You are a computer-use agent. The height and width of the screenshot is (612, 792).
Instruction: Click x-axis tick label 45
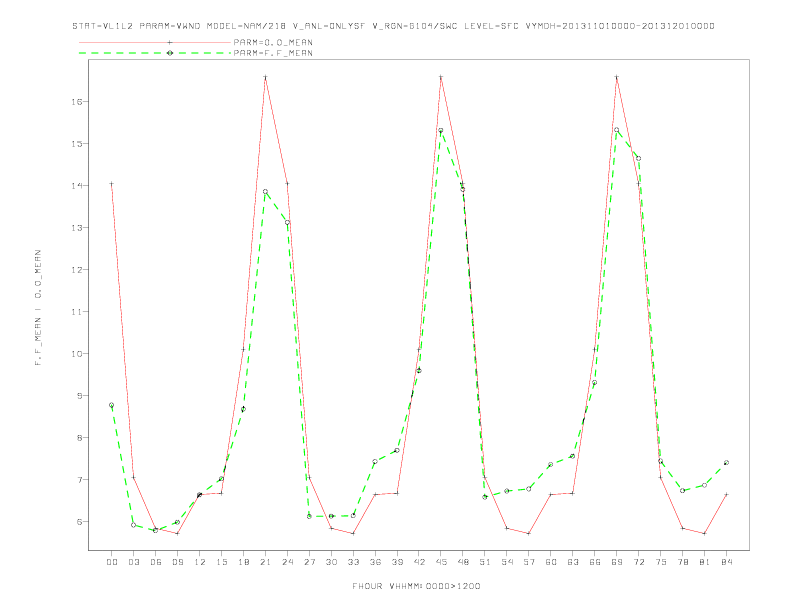(441, 562)
